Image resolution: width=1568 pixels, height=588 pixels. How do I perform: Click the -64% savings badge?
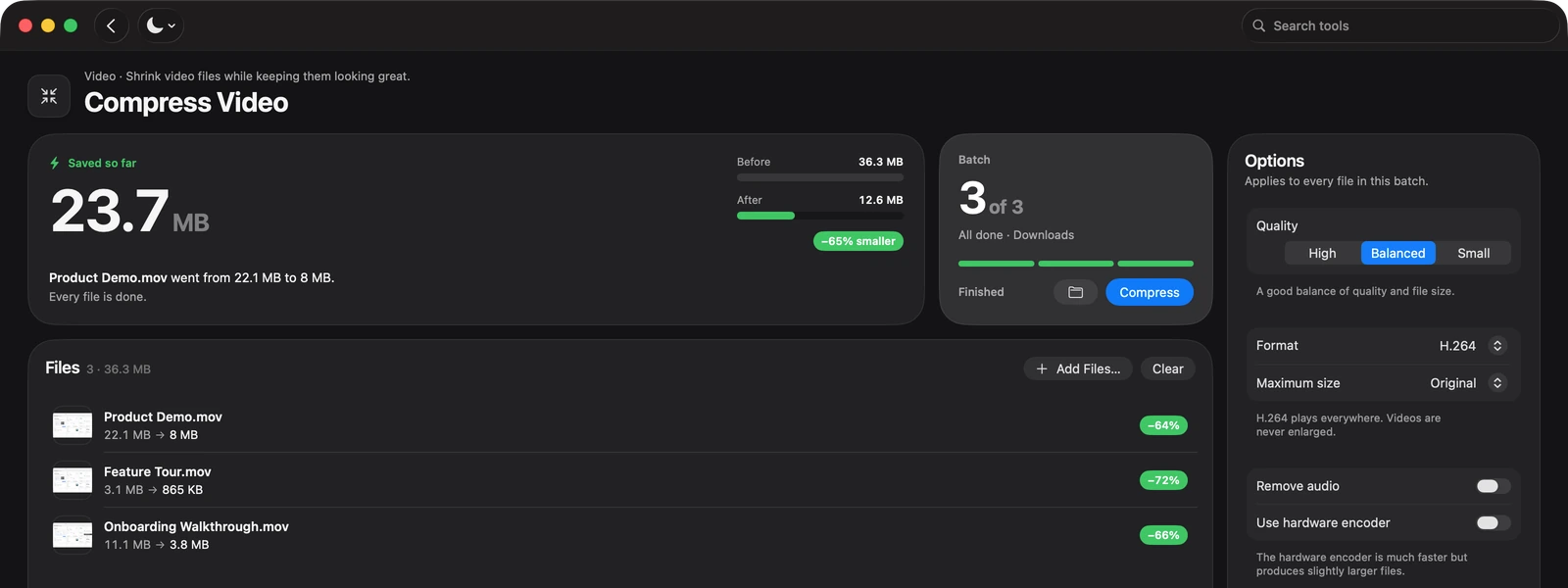point(1163,425)
